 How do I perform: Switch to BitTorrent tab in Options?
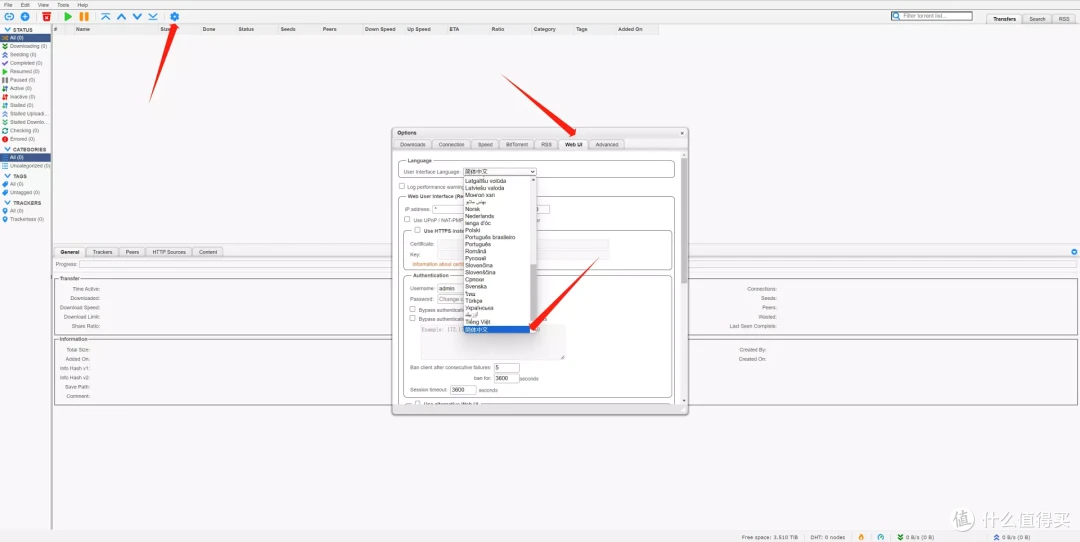[x=517, y=145]
